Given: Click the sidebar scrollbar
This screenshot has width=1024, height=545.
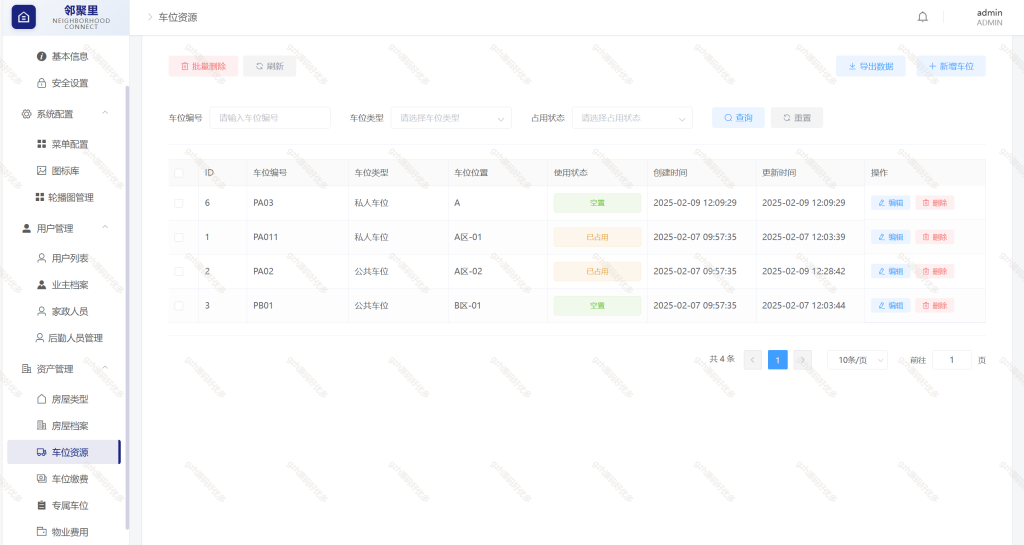Looking at the screenshot, I should (127, 307).
